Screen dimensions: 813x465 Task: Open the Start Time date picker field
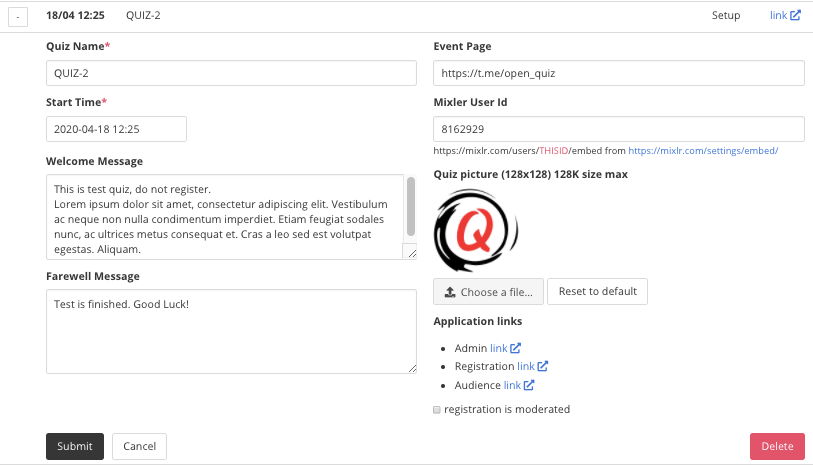tap(116, 129)
